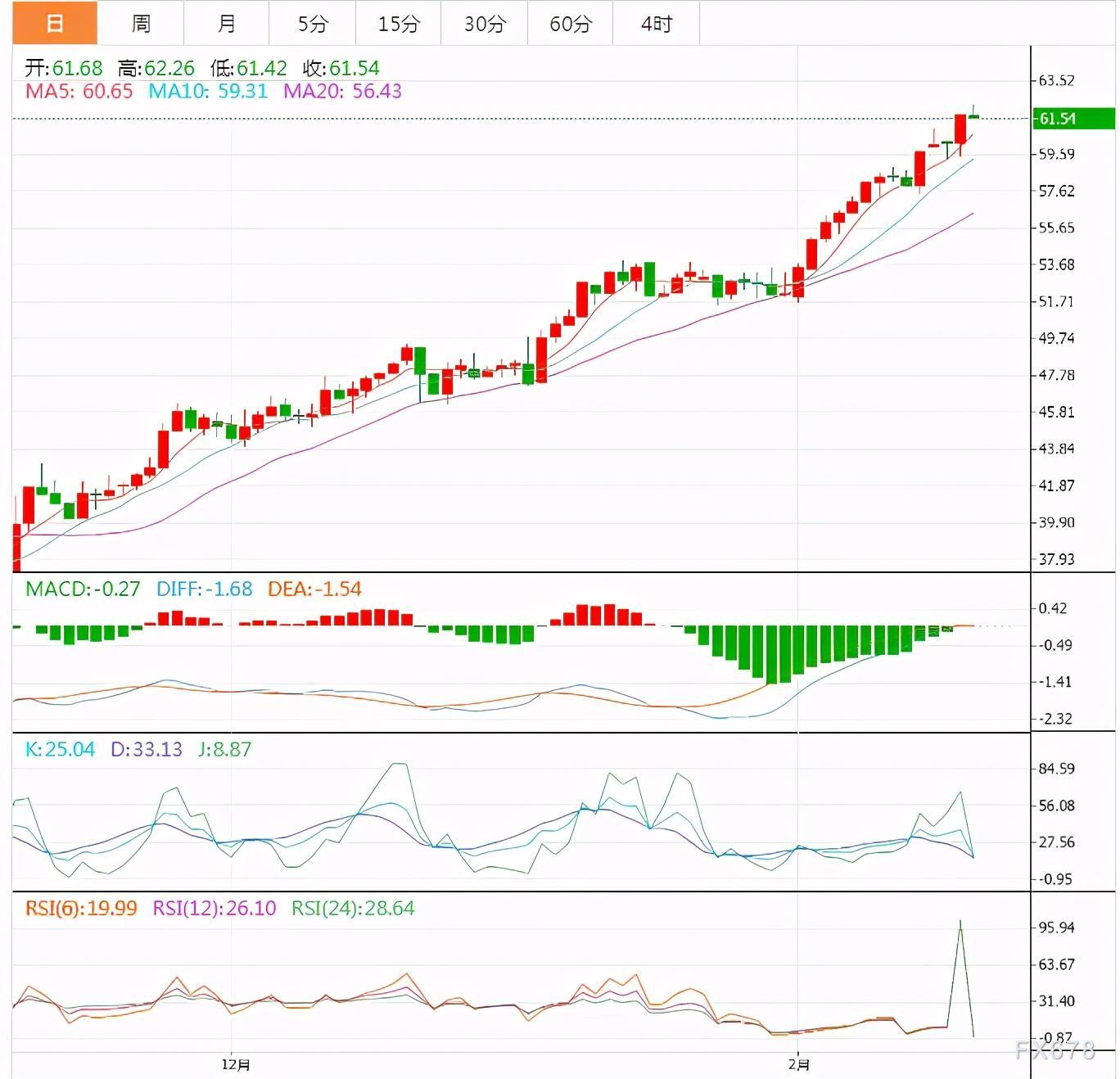1120x1079 pixels.
Task: Click the 31.40 RSI axis label
Action: pyautogui.click(x=1057, y=1001)
